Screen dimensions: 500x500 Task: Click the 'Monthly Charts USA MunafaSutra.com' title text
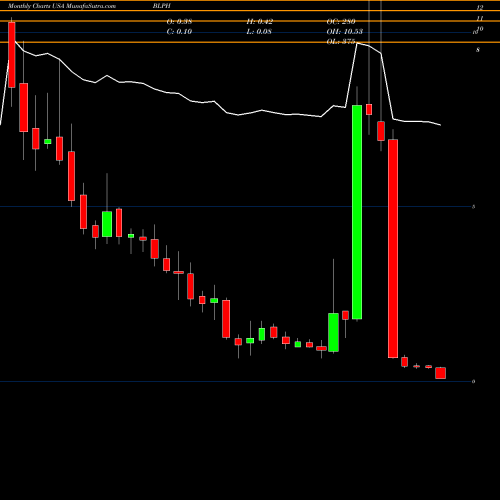(62, 6)
